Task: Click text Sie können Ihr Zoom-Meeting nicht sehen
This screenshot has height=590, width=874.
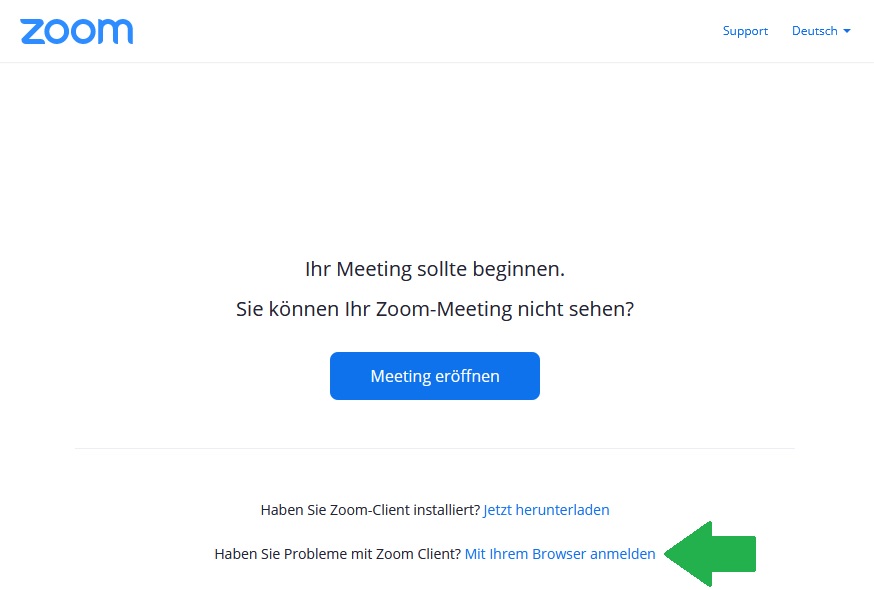Action: (435, 308)
